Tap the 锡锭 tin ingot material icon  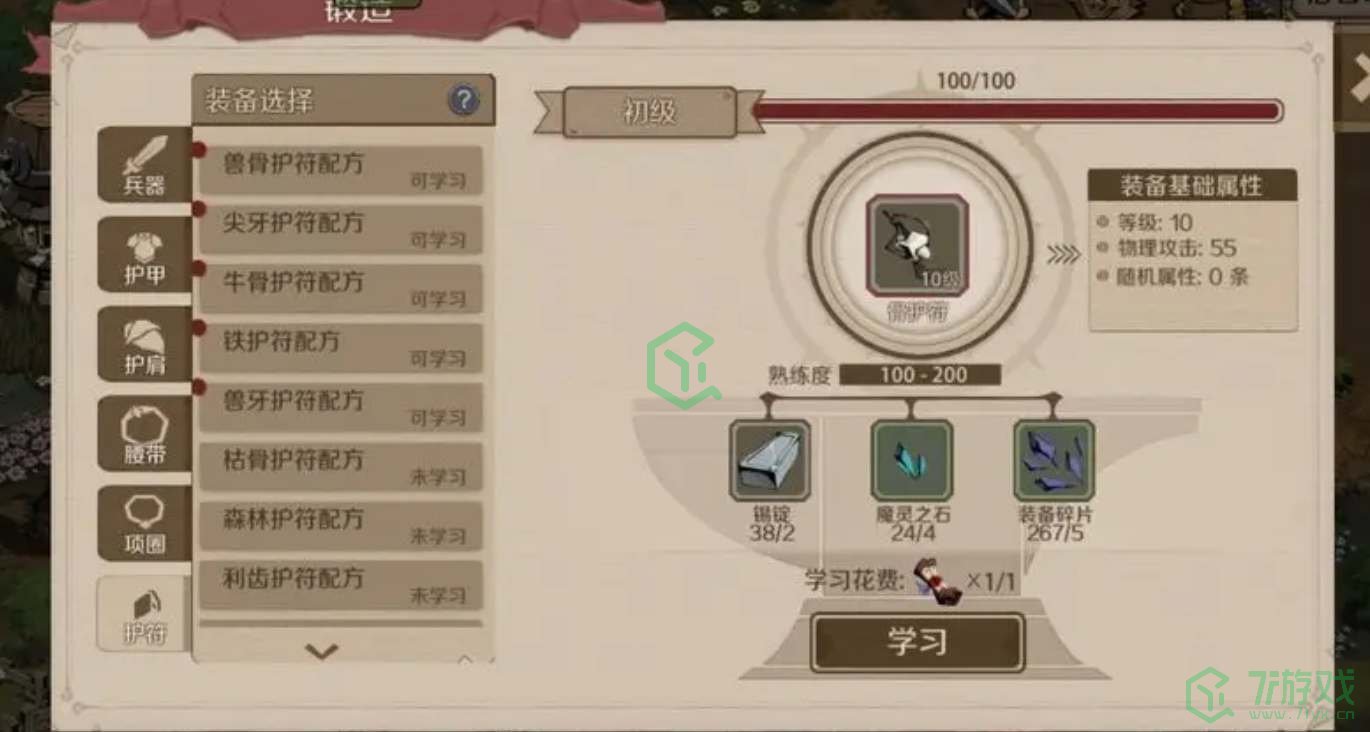tap(770, 460)
